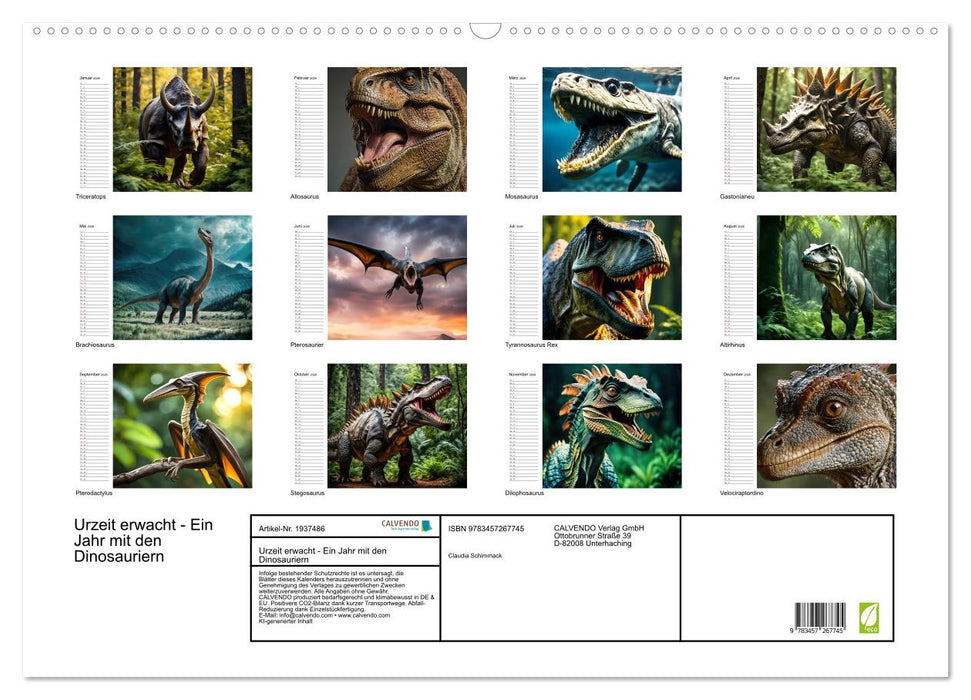Click the Gastonianeu April picture
971x700 pixels.
(829, 128)
